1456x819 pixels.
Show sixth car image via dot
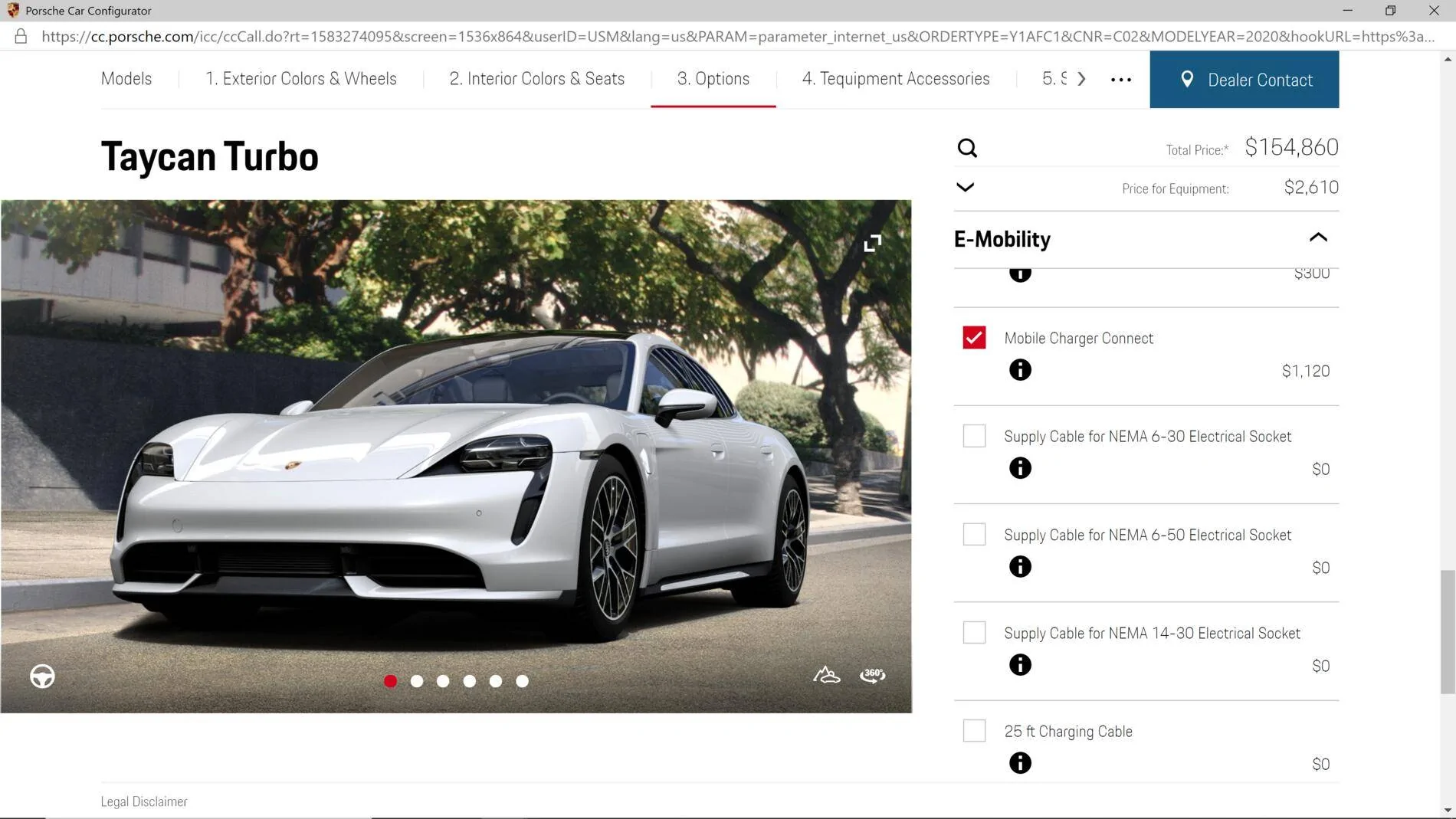(x=522, y=681)
